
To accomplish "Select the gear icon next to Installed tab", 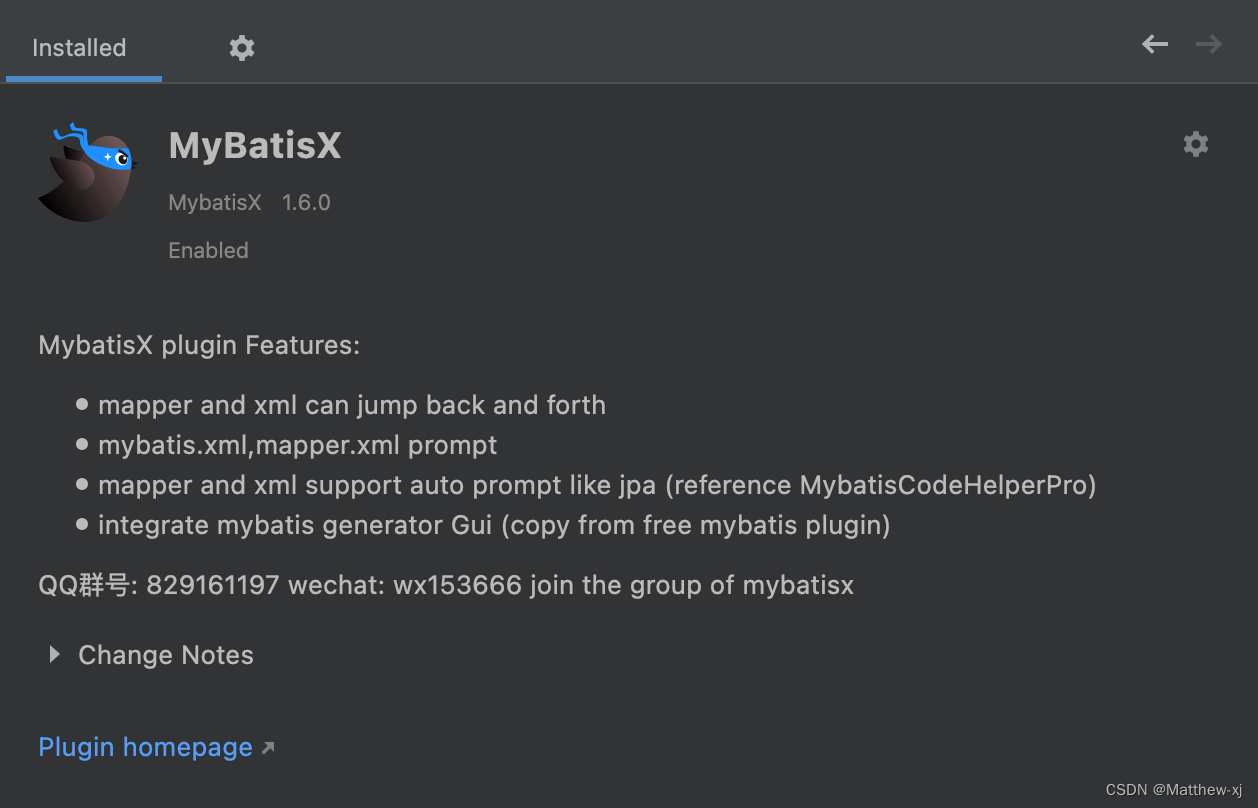I will (242, 47).
